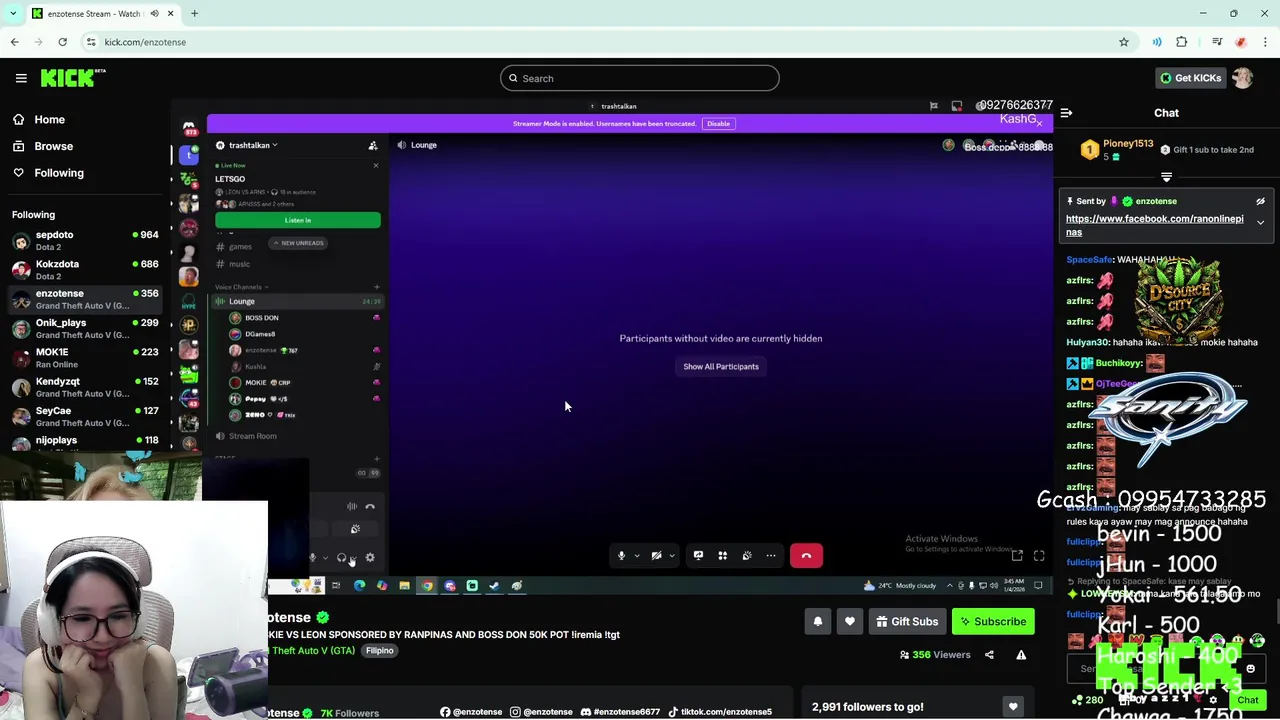Click the green Subscribe button
Screen dimensions: 1280x720
point(993,621)
